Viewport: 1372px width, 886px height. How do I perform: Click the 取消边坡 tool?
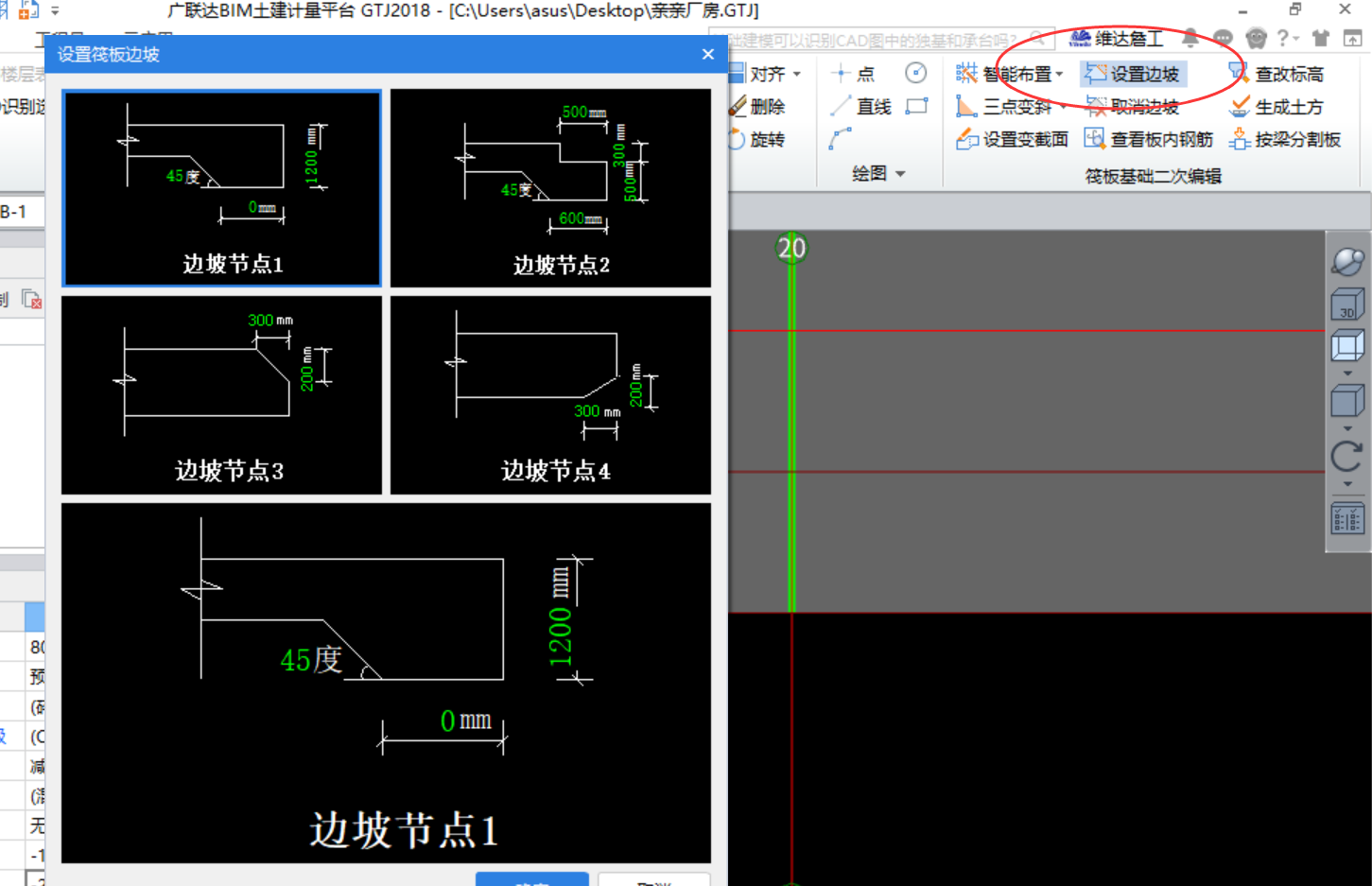[x=1132, y=107]
